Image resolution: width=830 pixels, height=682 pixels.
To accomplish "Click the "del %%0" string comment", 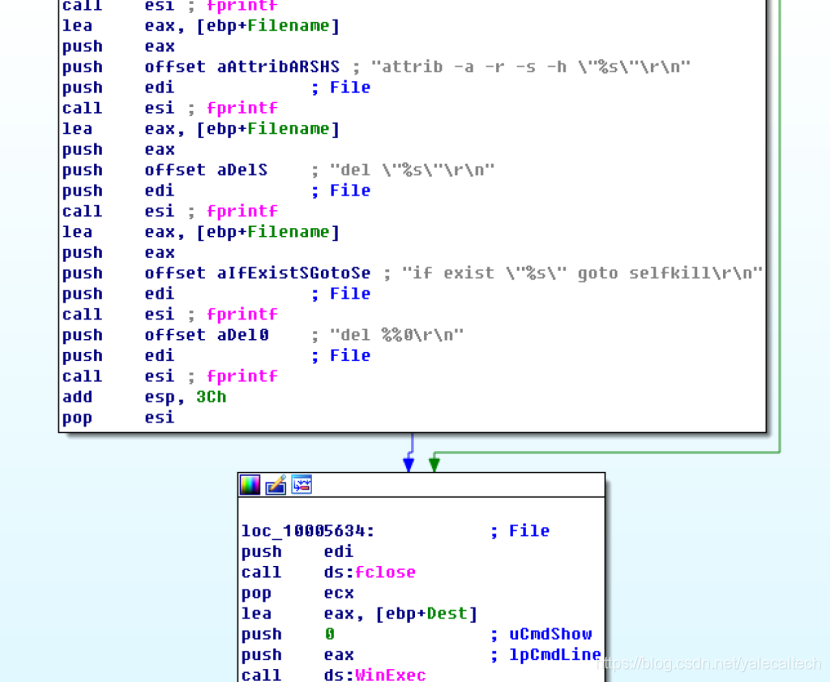I will coord(397,335).
